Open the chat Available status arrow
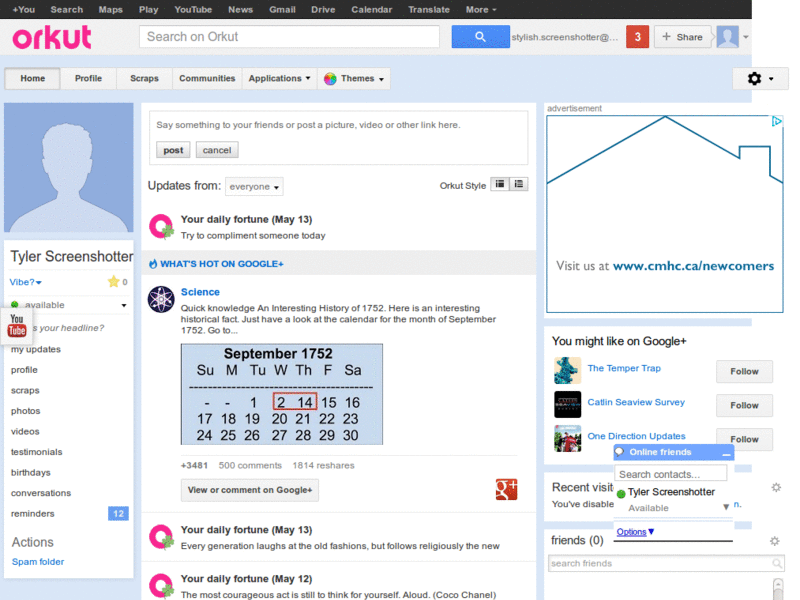Screen dimensions: 800x600 [726, 507]
